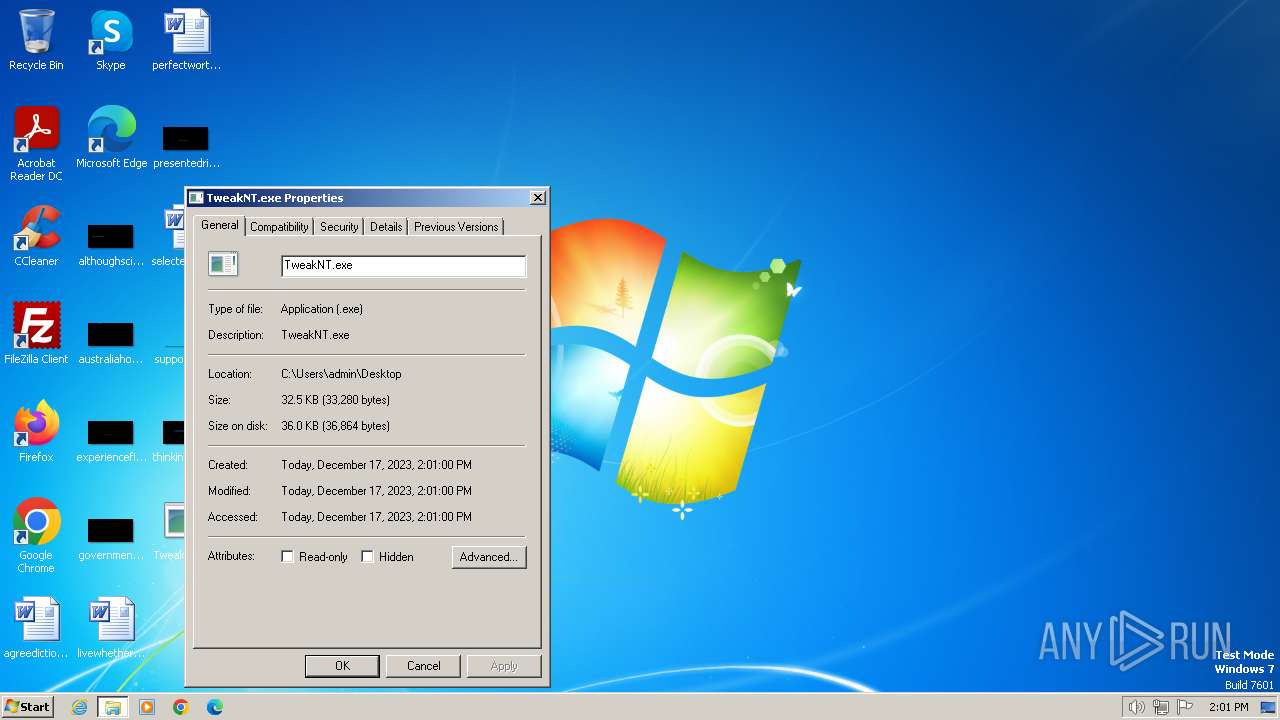Click the network tray icon
1280x720 pixels.
pyautogui.click(x=1161, y=707)
